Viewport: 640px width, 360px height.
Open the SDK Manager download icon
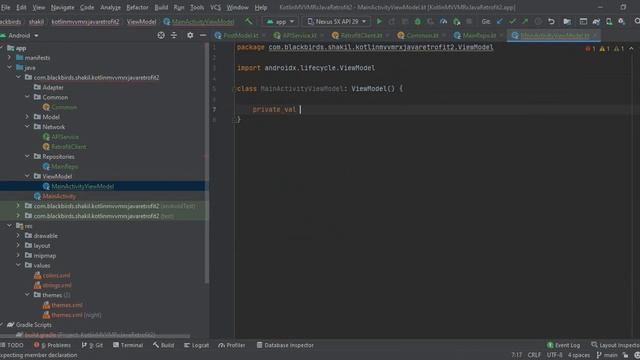[x=621, y=21]
